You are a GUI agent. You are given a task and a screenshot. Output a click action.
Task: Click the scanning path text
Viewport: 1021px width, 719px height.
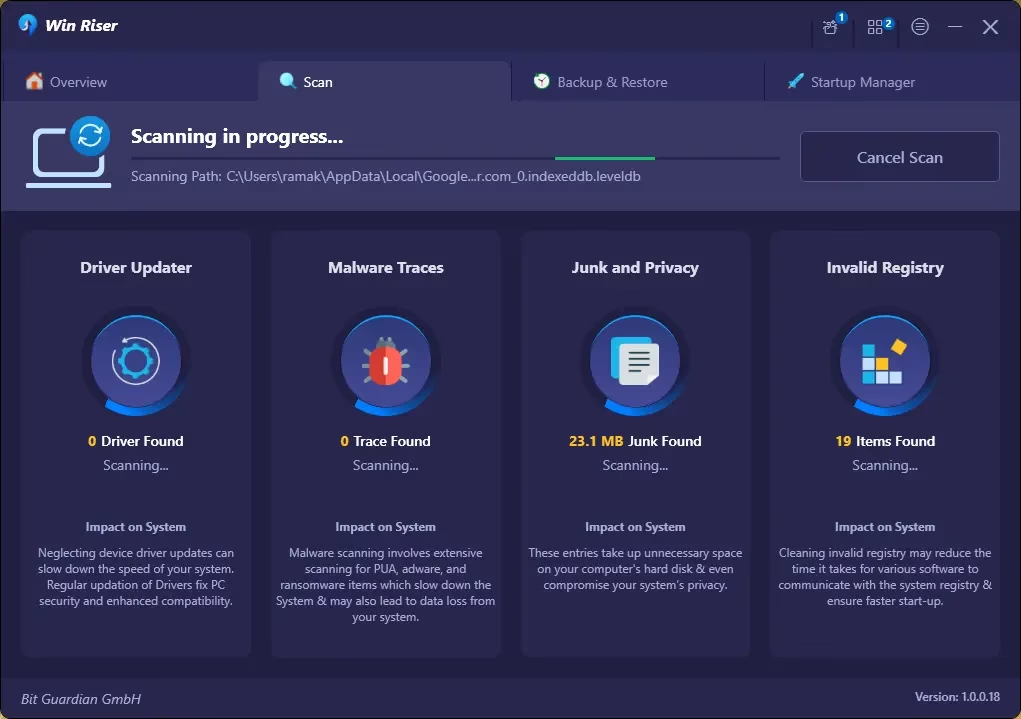[x=385, y=177]
